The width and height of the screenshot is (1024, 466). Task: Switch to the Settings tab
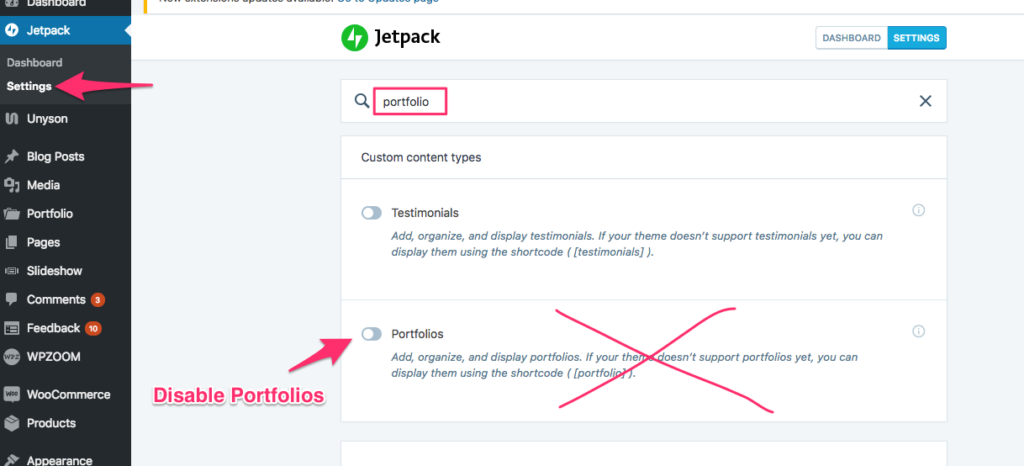(916, 38)
